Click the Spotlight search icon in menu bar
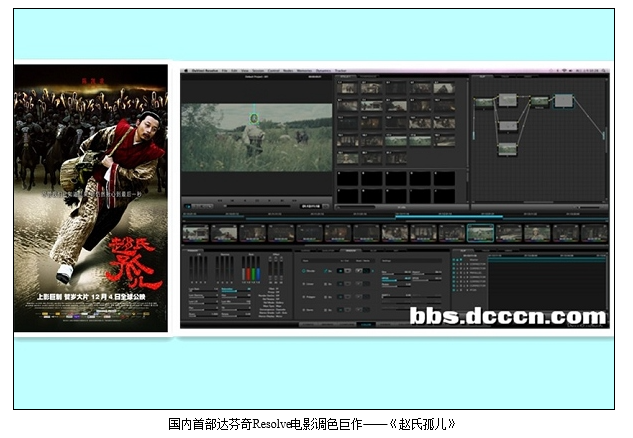The width and height of the screenshot is (633, 438). [605, 71]
